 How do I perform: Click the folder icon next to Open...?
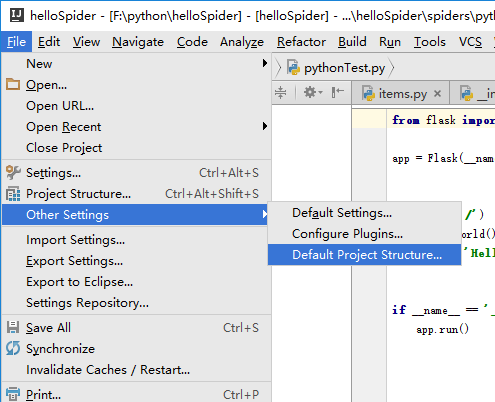coord(13,84)
